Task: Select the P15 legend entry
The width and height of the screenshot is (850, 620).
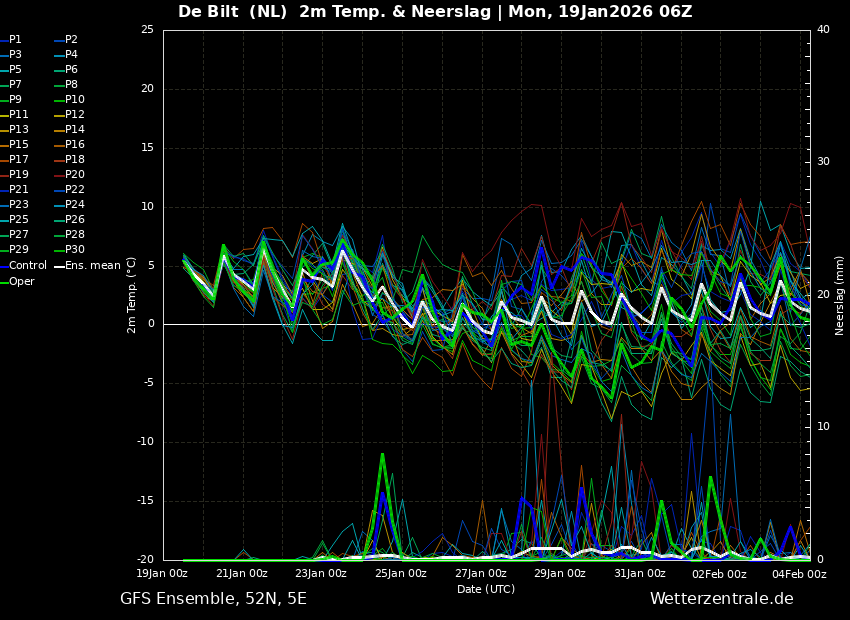Action: coord(18,145)
